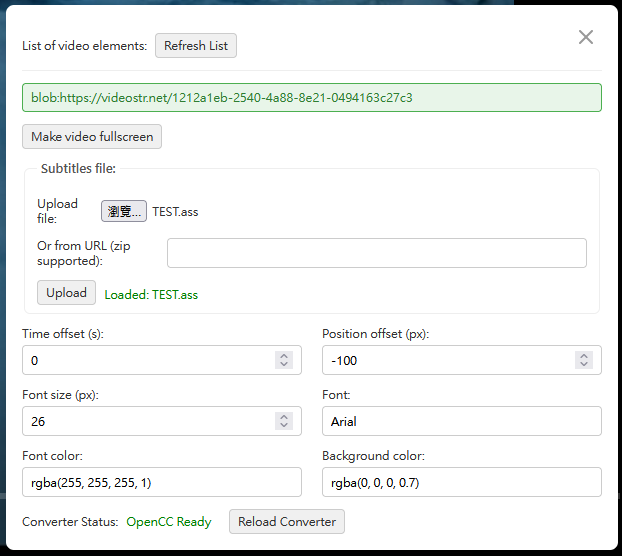Edit the Background color rgba field
This screenshot has height=556, width=622.
461,482
